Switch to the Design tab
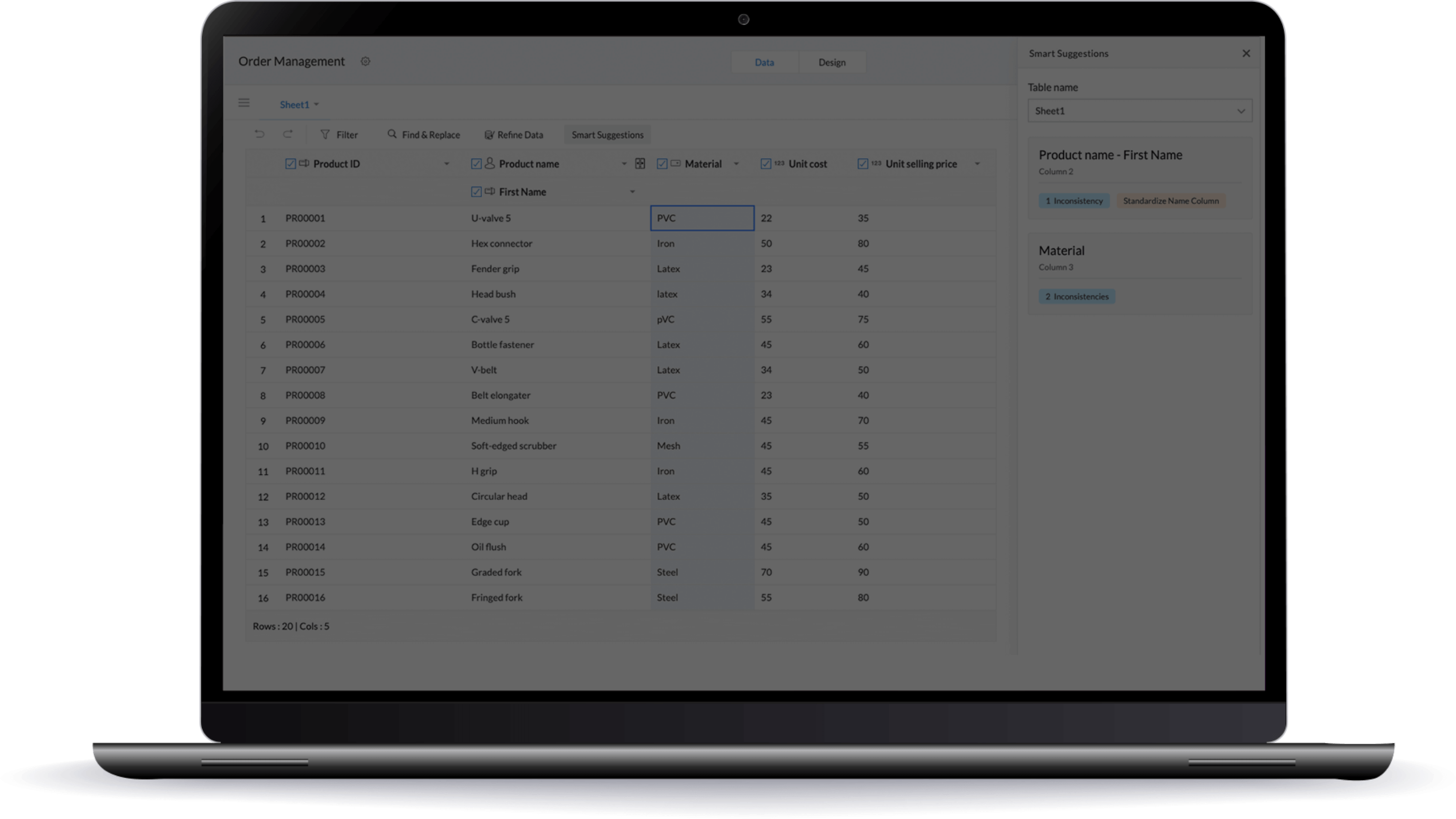This screenshot has width=1456, height=819. (831, 62)
